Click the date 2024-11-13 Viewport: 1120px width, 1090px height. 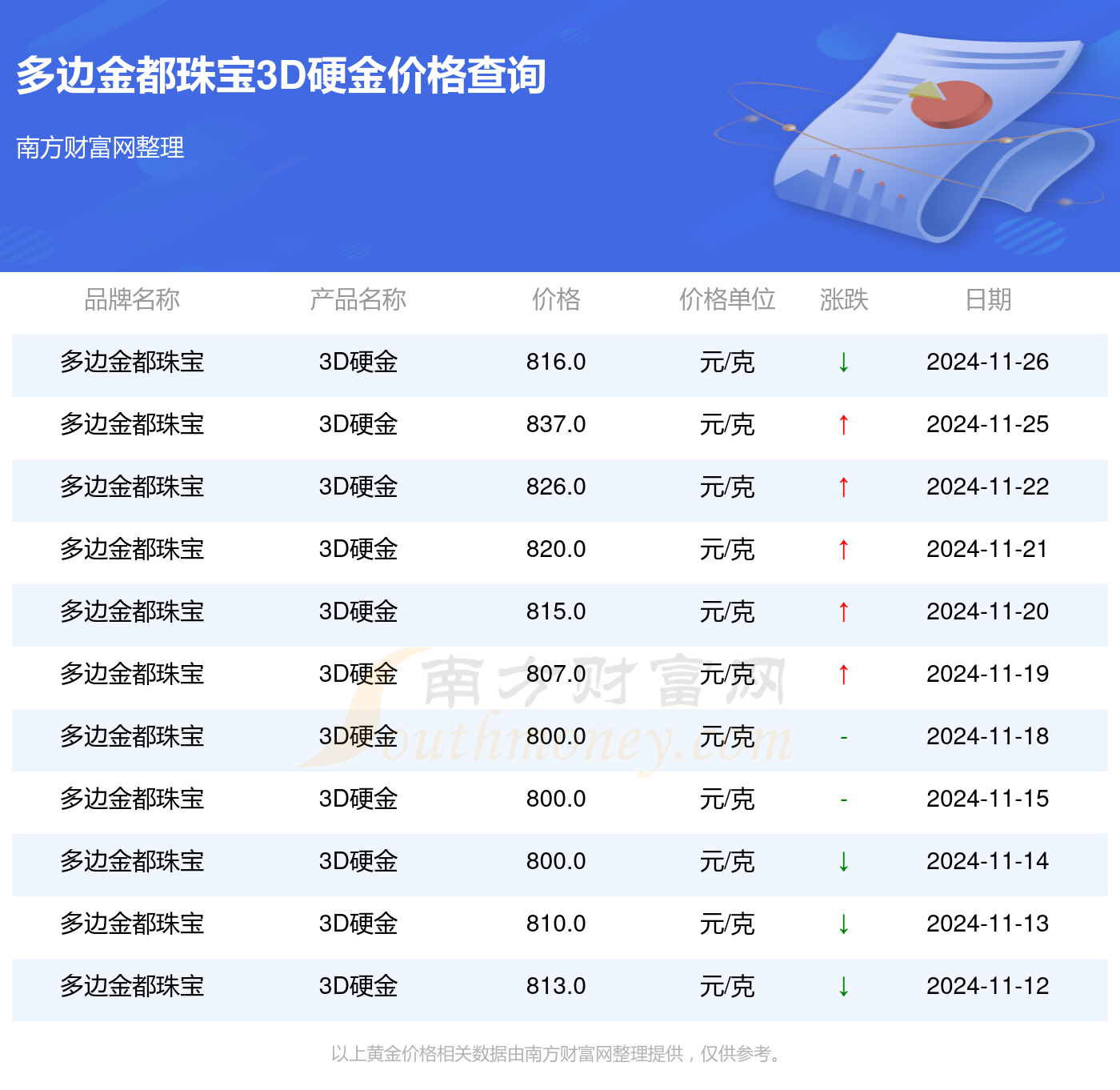(988, 924)
